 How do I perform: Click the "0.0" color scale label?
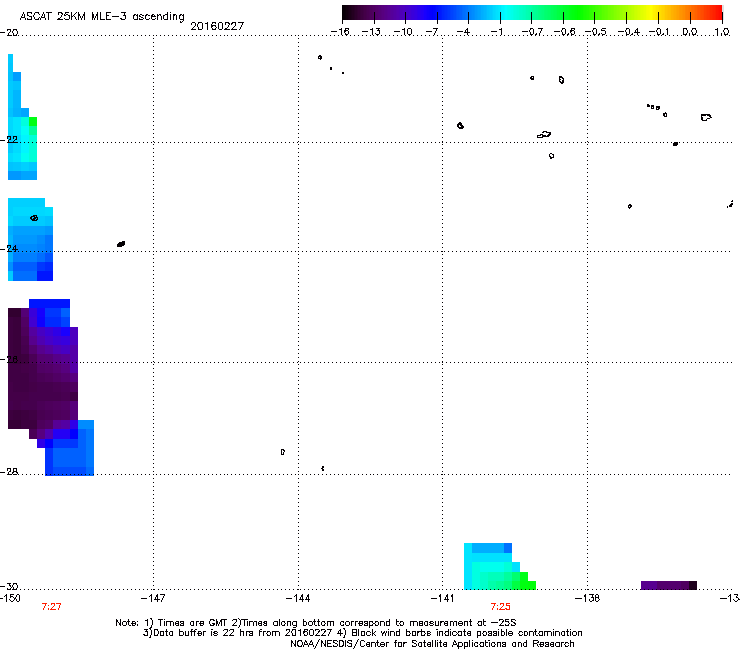click(x=690, y=32)
